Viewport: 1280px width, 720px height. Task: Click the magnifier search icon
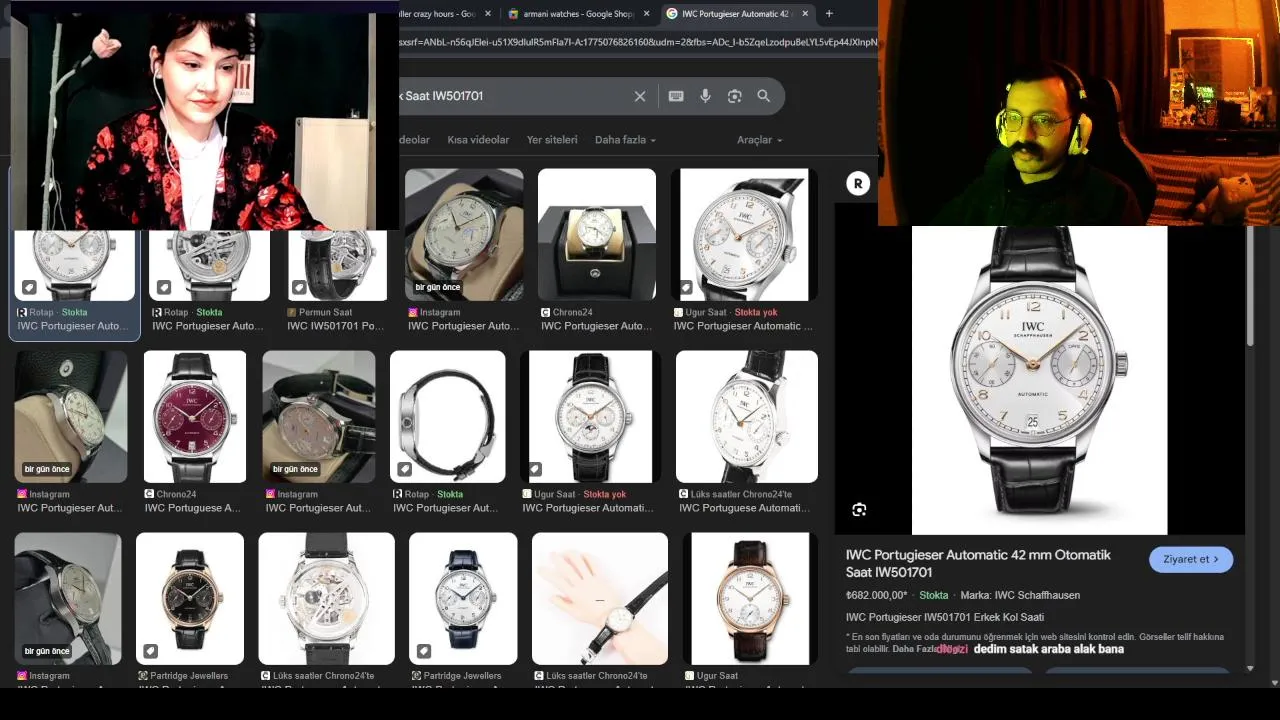pyautogui.click(x=764, y=96)
